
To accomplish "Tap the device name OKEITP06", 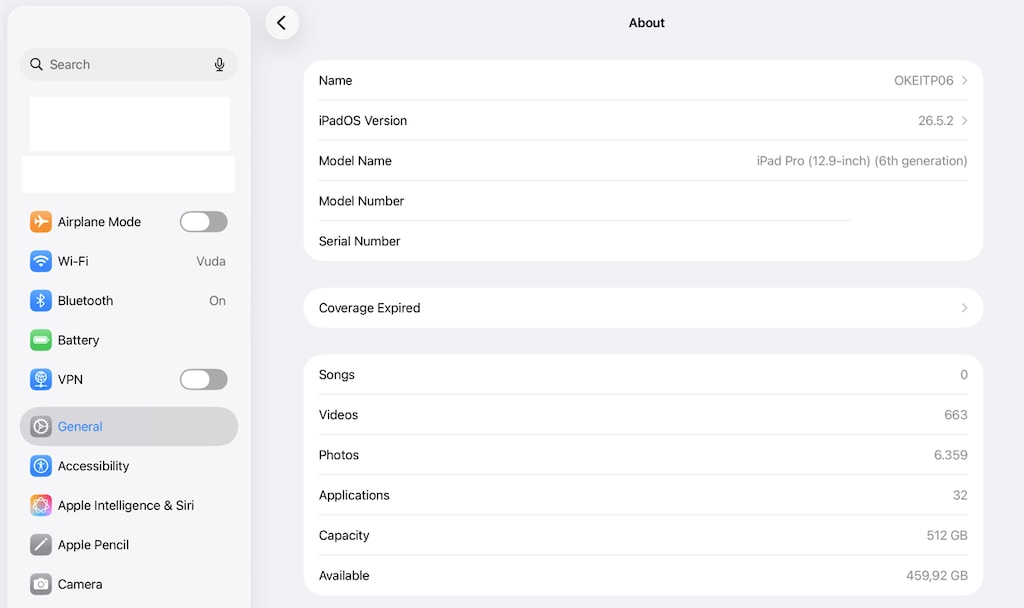I will [923, 80].
